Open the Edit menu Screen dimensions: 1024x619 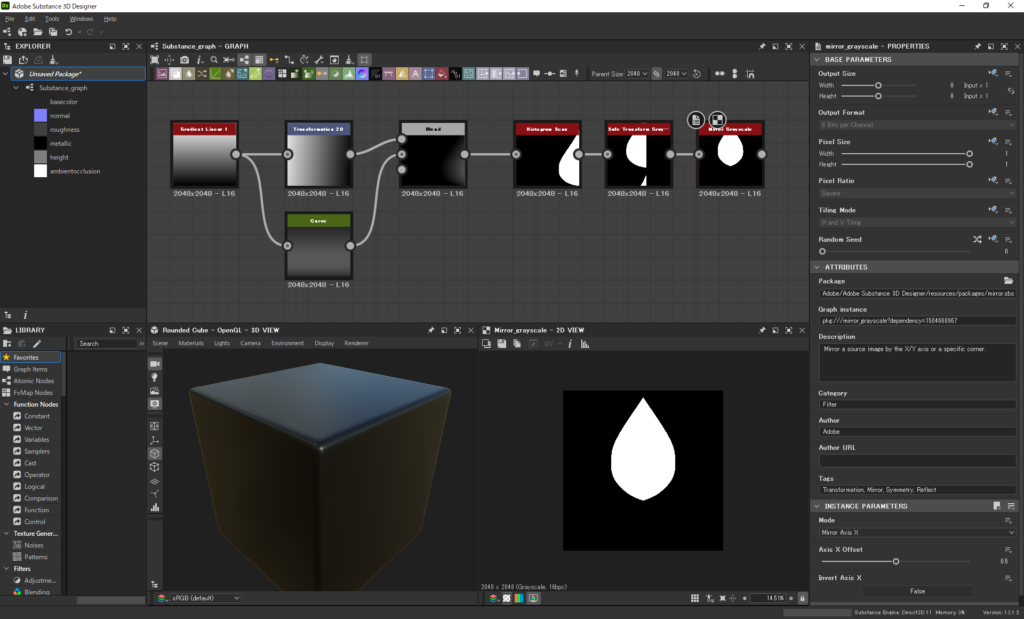click(30, 19)
